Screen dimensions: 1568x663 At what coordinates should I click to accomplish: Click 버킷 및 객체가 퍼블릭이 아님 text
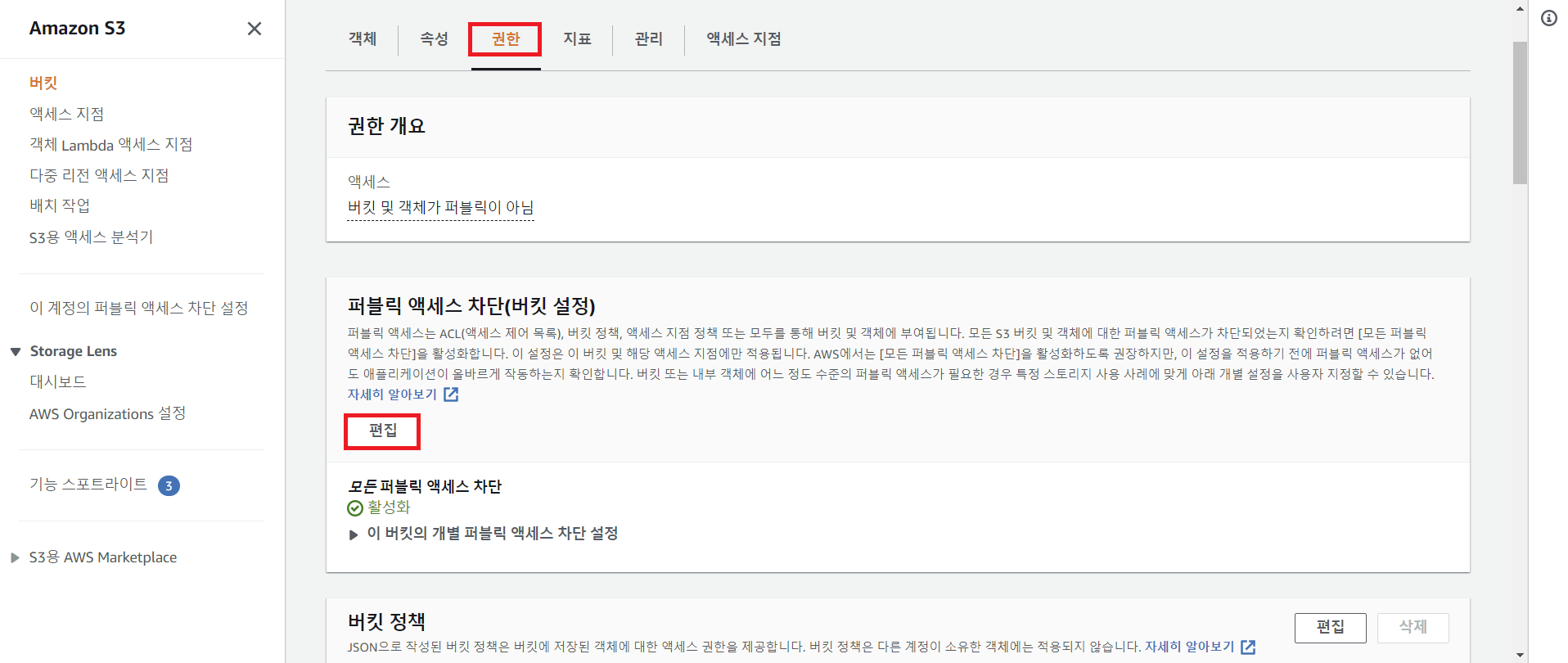click(440, 208)
